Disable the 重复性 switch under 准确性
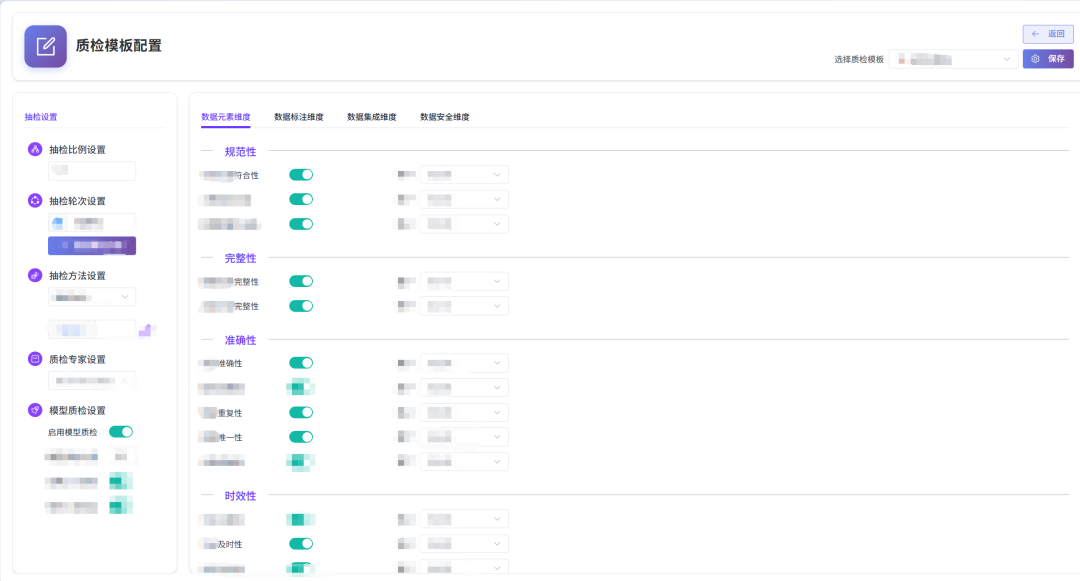This screenshot has width=1080, height=581. coord(301,412)
